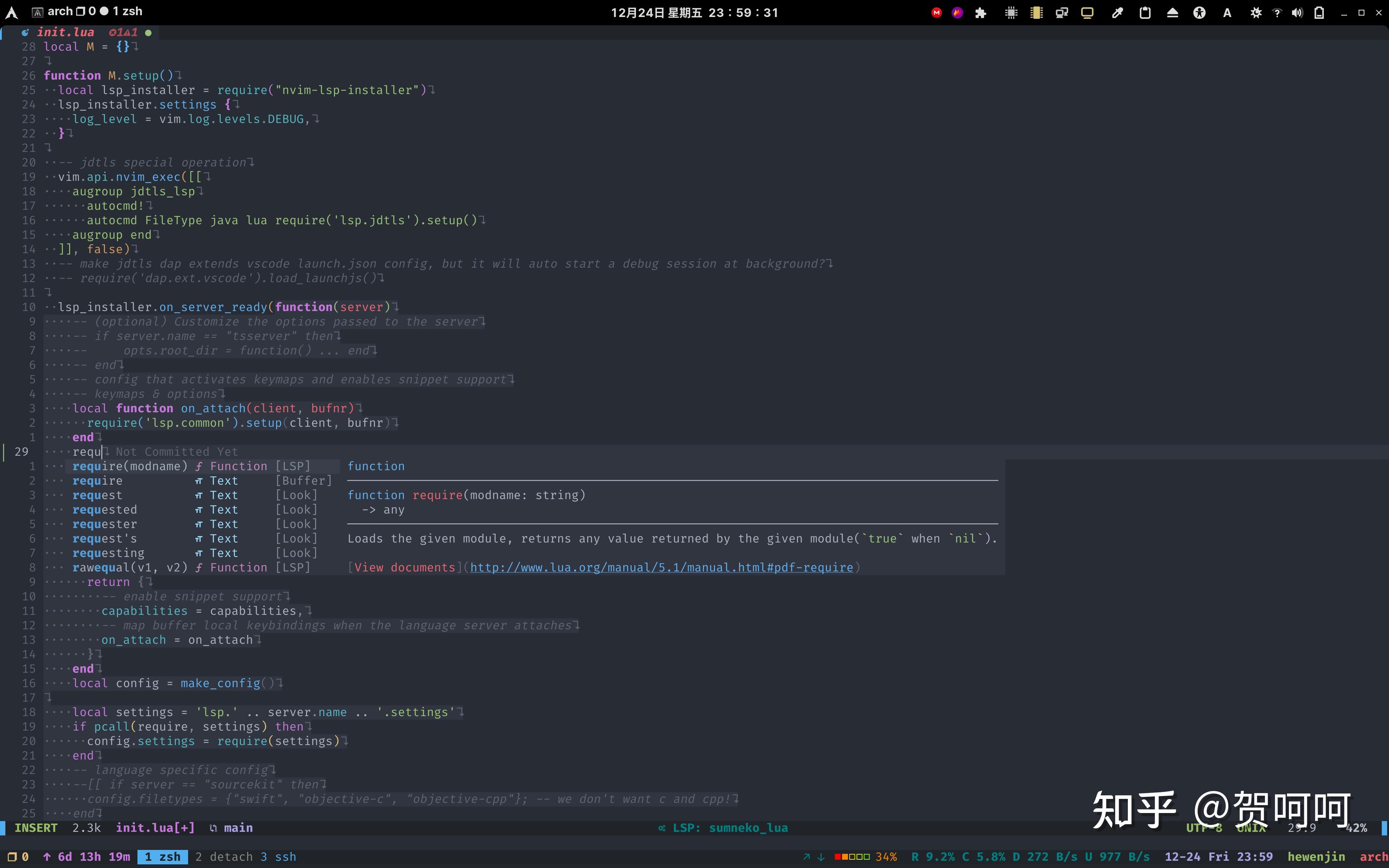The height and width of the screenshot is (868, 1389).
Task: Click the MEGA sync icon in the top bar
Action: 937,12
